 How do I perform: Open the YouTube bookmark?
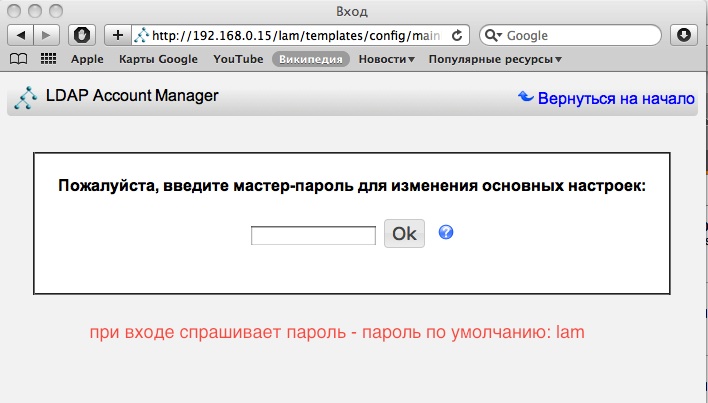tap(238, 59)
